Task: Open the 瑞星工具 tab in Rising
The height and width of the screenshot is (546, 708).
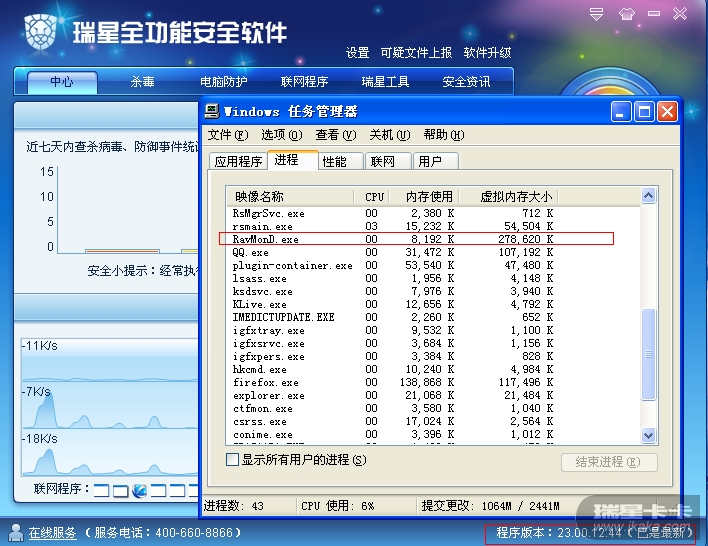Action: 385,82
